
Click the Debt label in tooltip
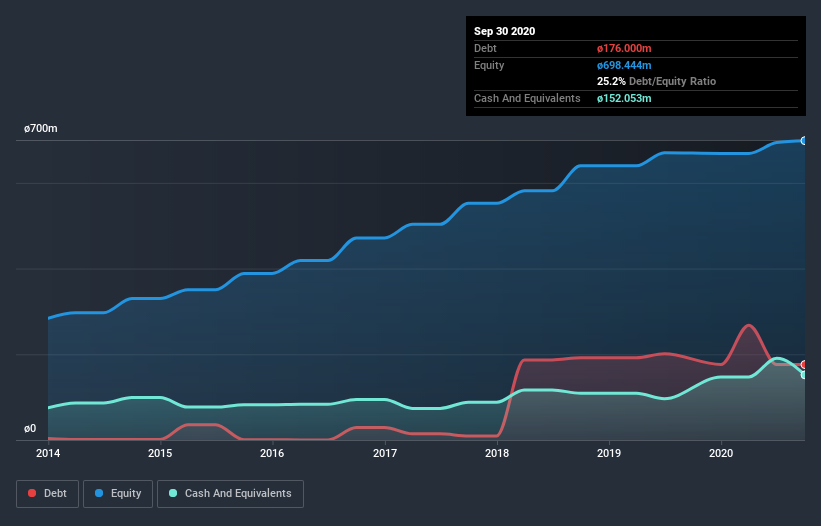point(485,48)
